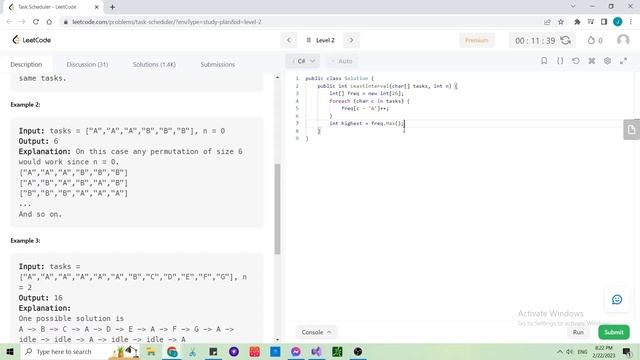Switch to the Submissions tab

pyautogui.click(x=218, y=64)
